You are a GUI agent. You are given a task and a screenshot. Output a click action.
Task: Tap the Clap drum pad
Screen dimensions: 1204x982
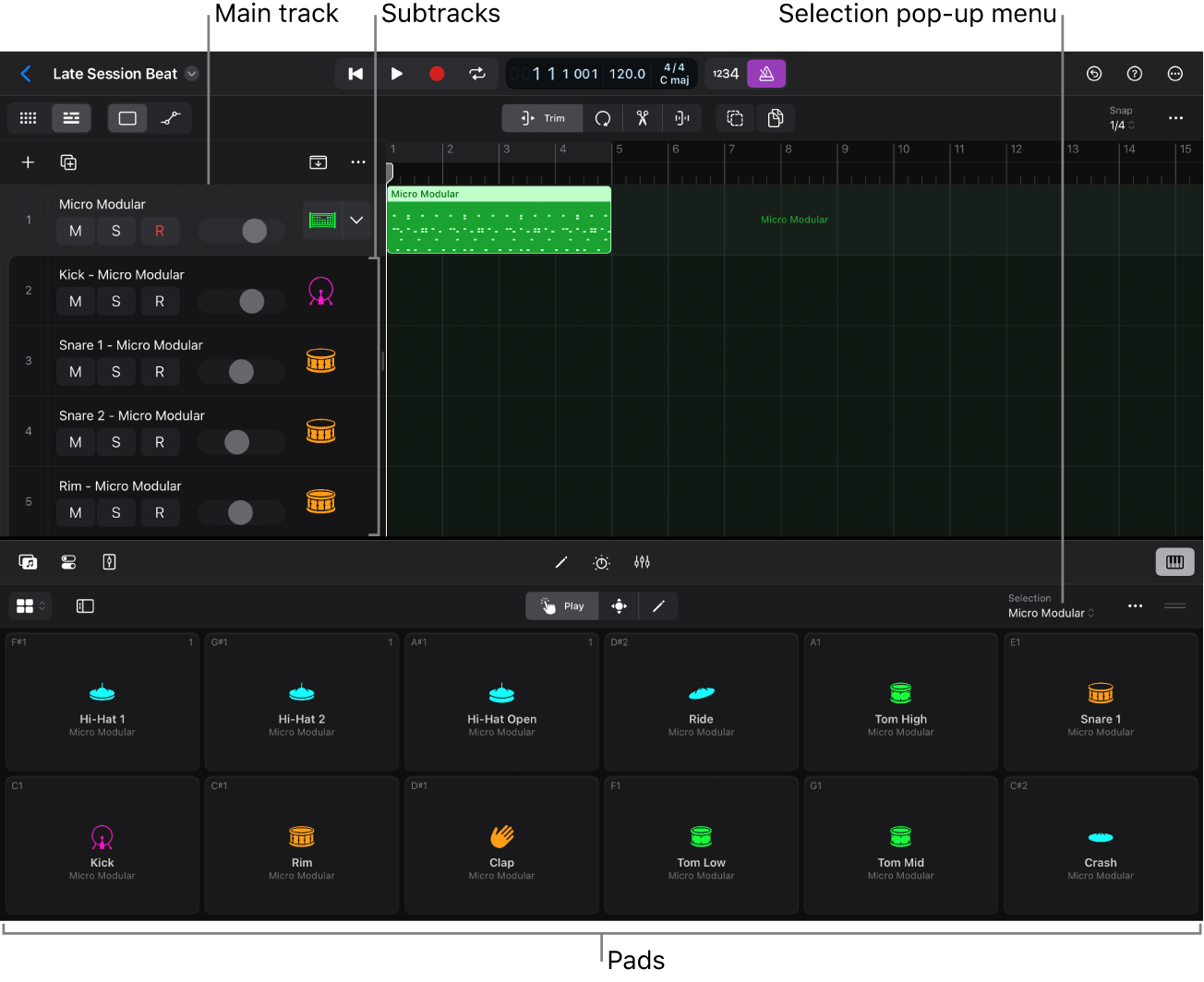click(501, 844)
